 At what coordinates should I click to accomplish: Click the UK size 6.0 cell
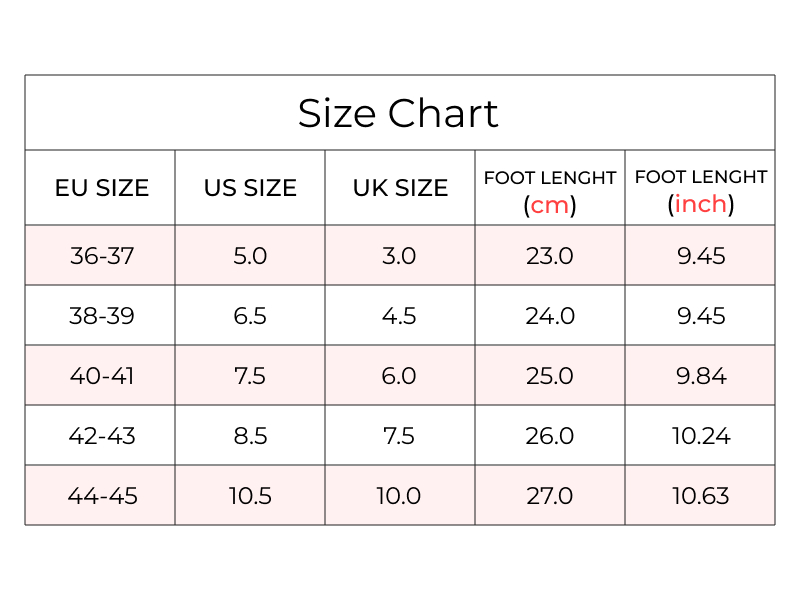[399, 376]
